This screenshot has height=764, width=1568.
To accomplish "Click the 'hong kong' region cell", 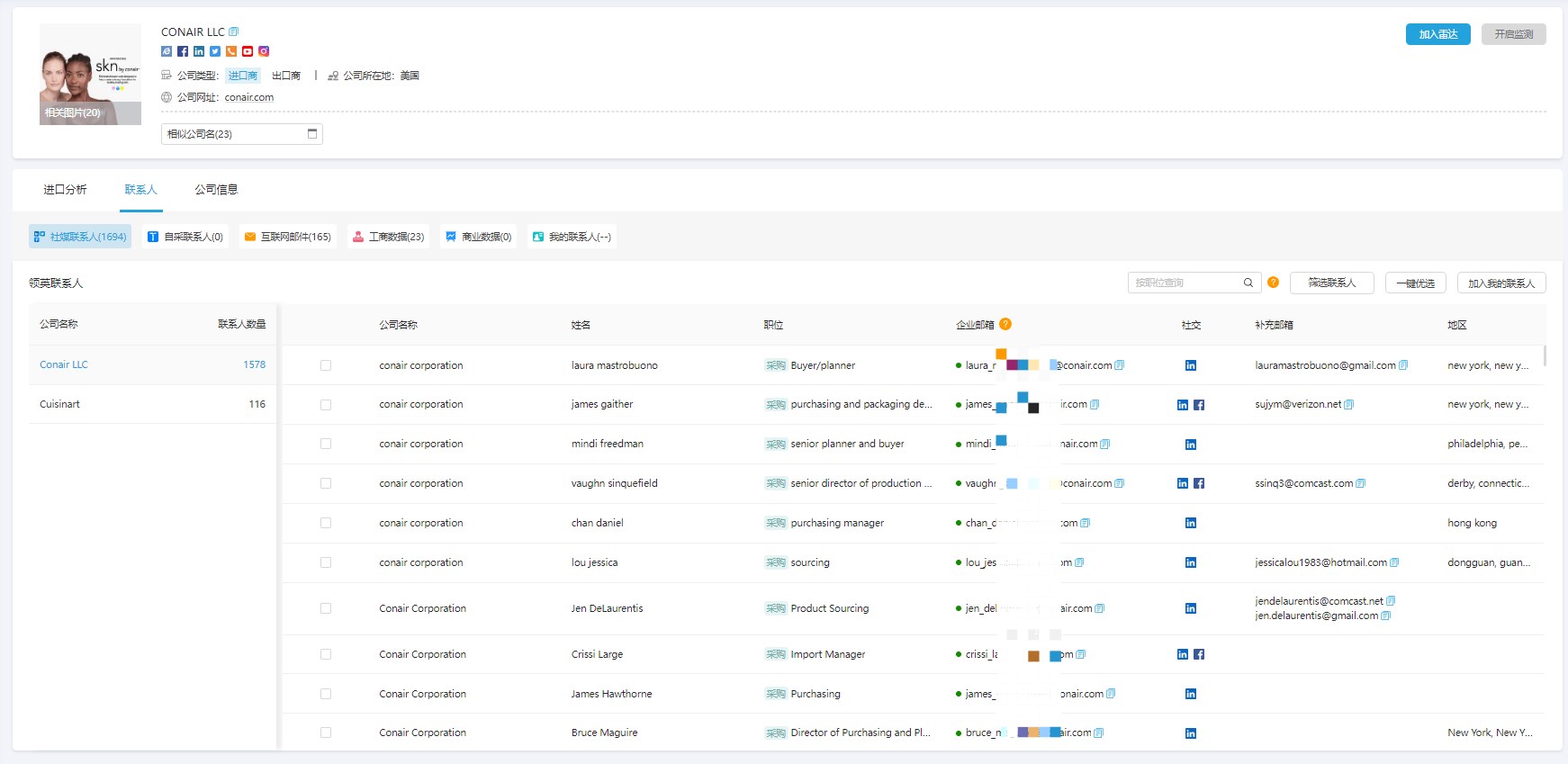I will [x=1473, y=523].
